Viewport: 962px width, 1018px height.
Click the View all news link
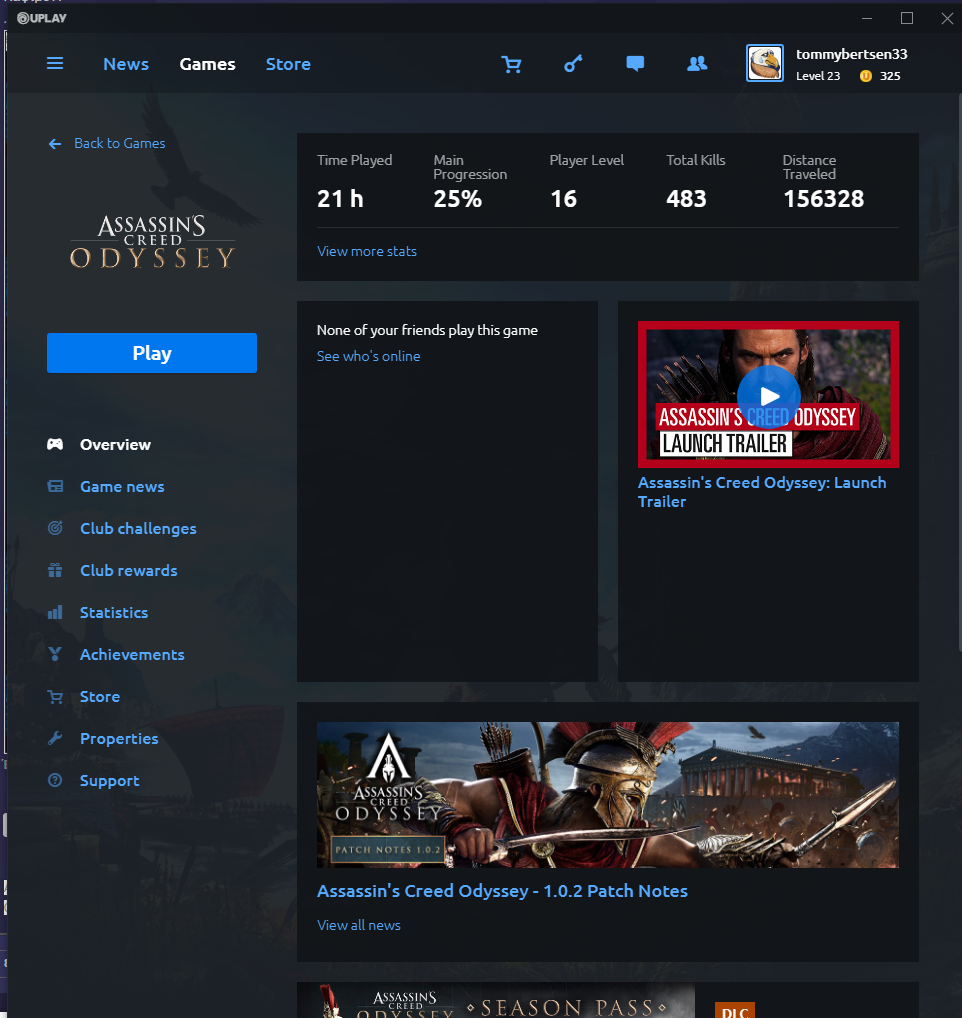(x=358, y=925)
